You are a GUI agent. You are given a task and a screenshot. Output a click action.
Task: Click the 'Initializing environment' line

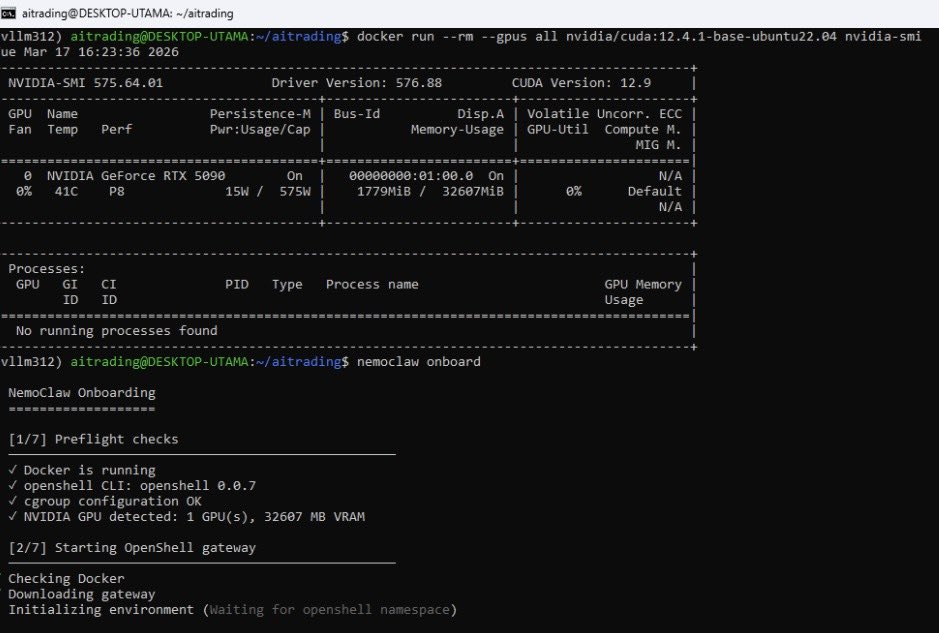click(232, 610)
